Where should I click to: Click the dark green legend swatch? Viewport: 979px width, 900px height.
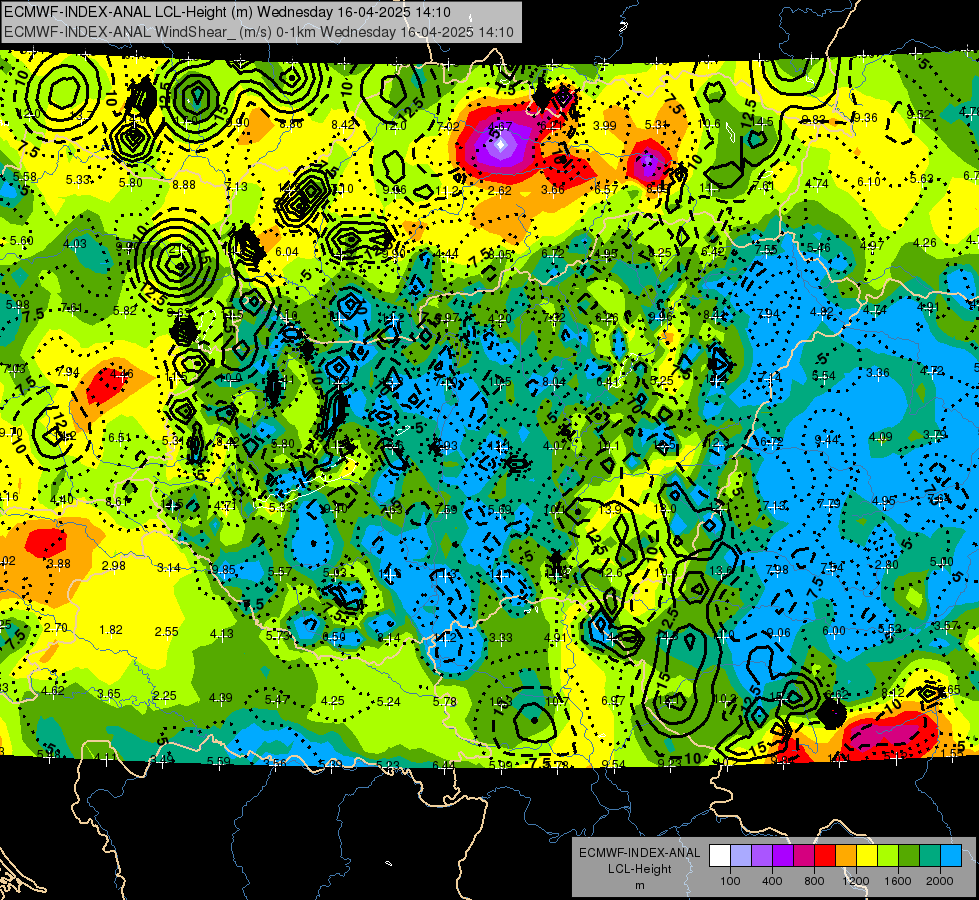pyautogui.click(x=909, y=856)
